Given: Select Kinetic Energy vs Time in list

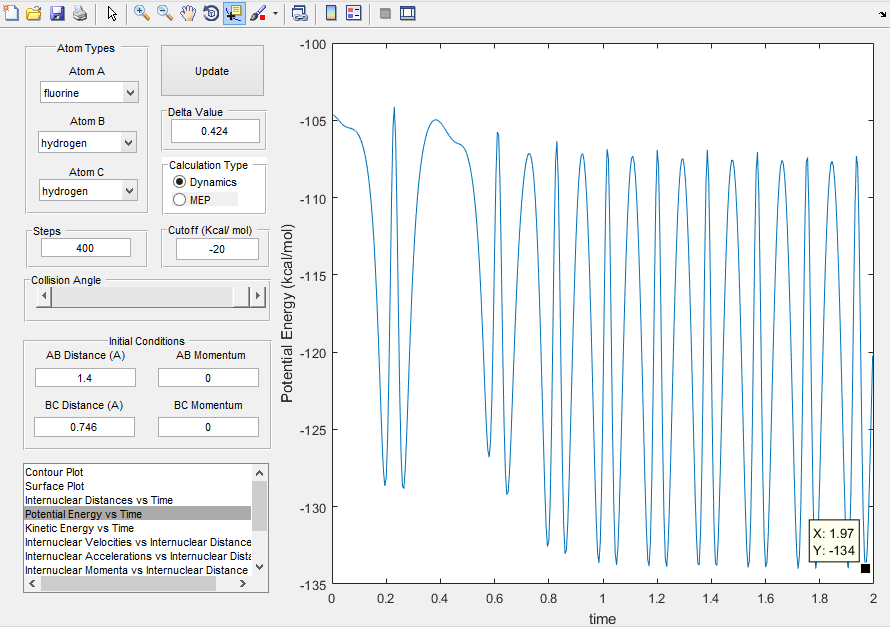Looking at the screenshot, I should tap(79, 528).
